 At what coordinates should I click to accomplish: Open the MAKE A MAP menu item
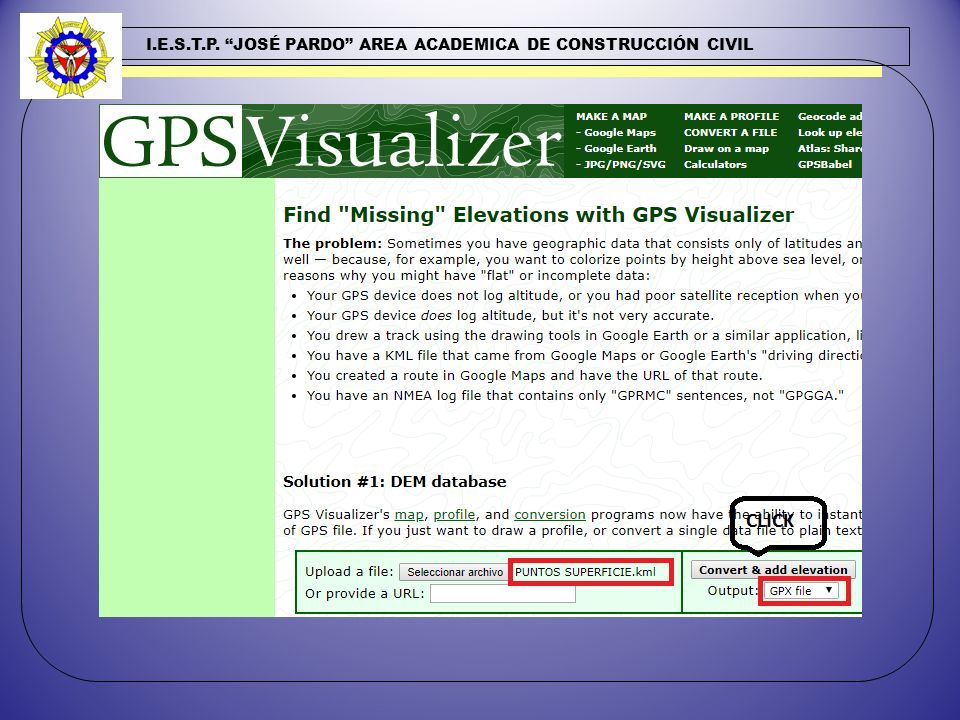coord(611,116)
